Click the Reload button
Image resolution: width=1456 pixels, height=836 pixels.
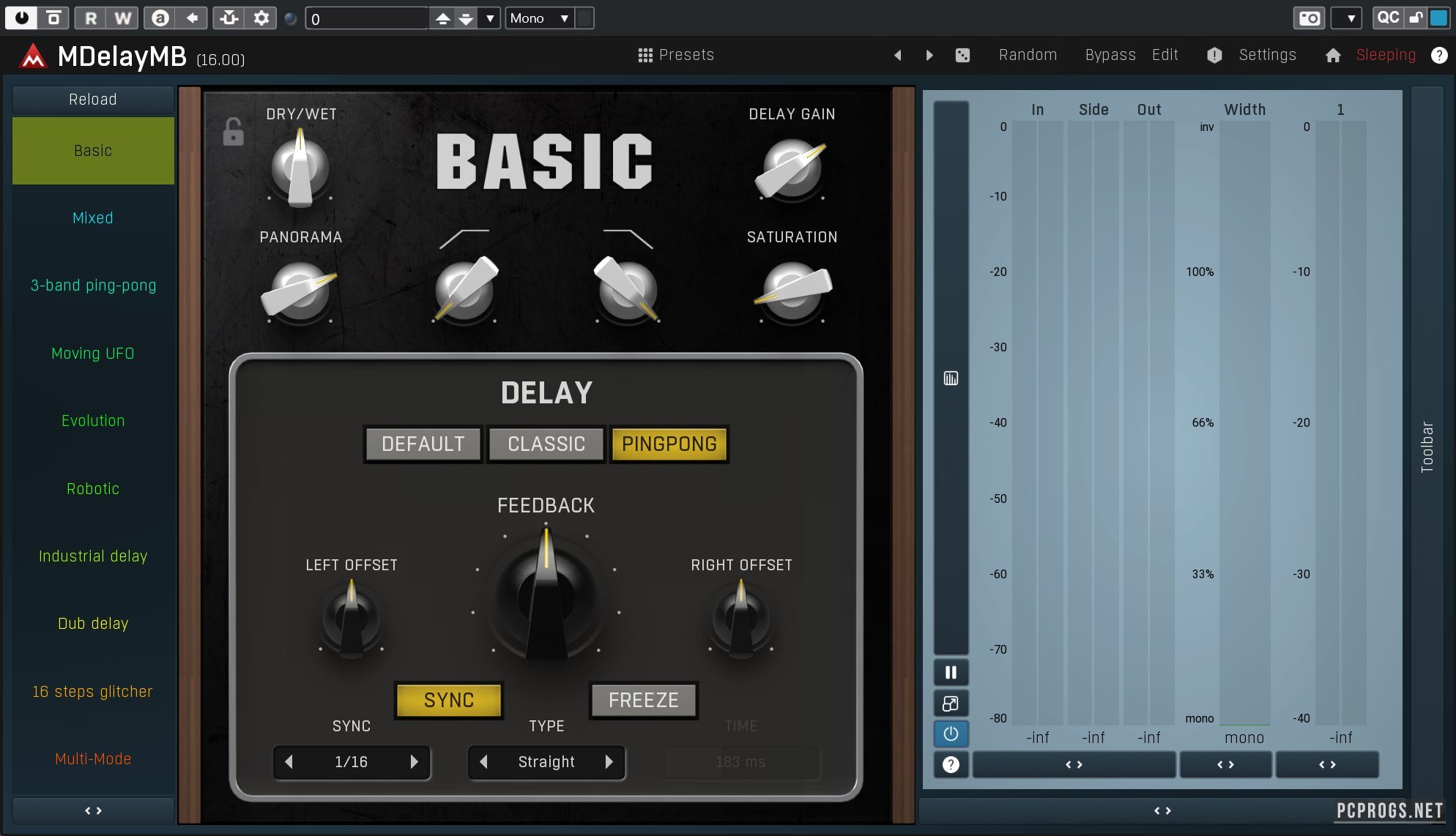[x=93, y=99]
